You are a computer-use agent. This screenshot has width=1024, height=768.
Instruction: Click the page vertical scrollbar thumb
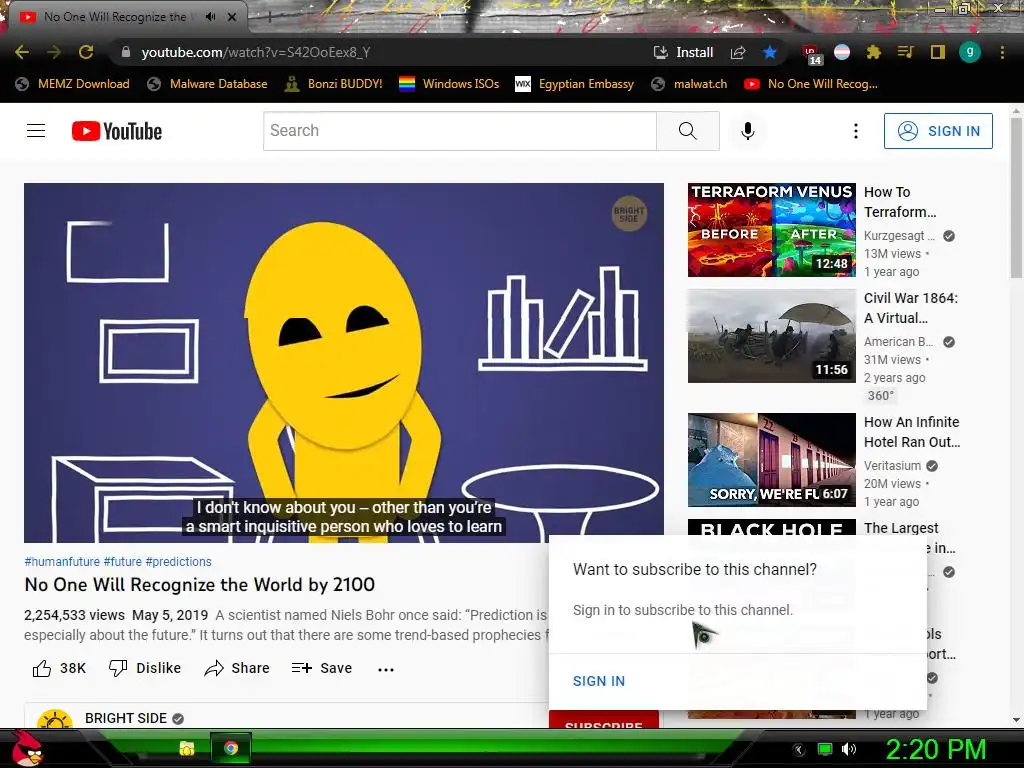click(x=1016, y=196)
